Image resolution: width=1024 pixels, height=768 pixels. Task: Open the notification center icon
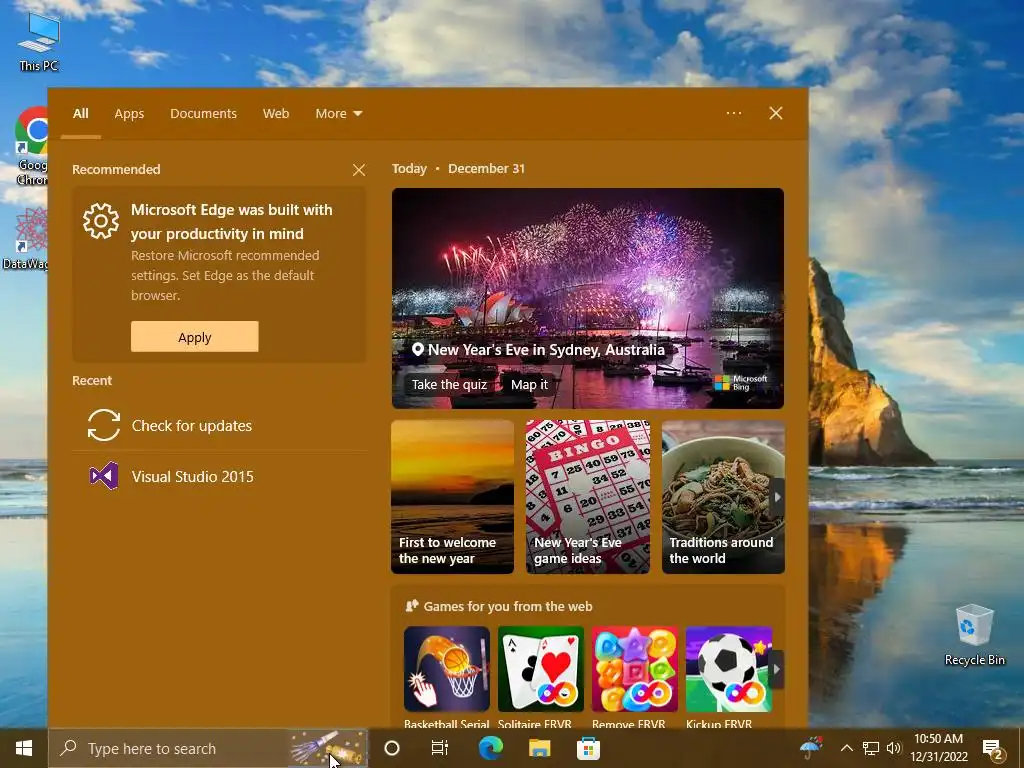point(993,749)
